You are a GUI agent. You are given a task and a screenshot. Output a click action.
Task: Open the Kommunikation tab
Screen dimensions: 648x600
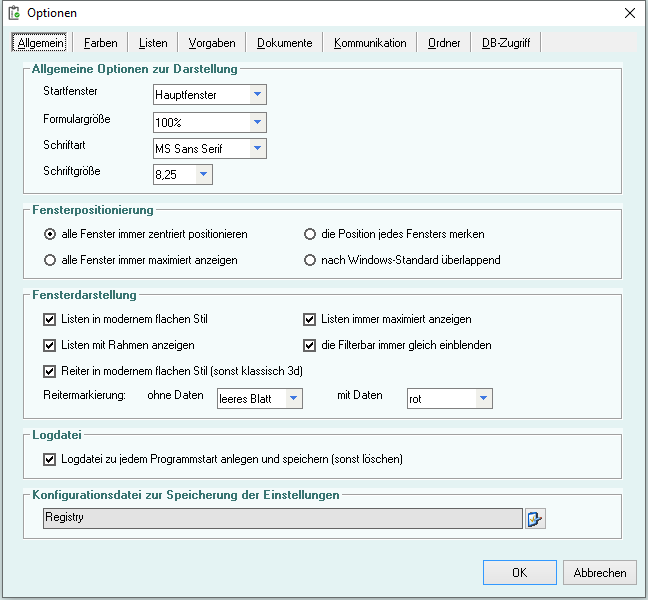370,43
